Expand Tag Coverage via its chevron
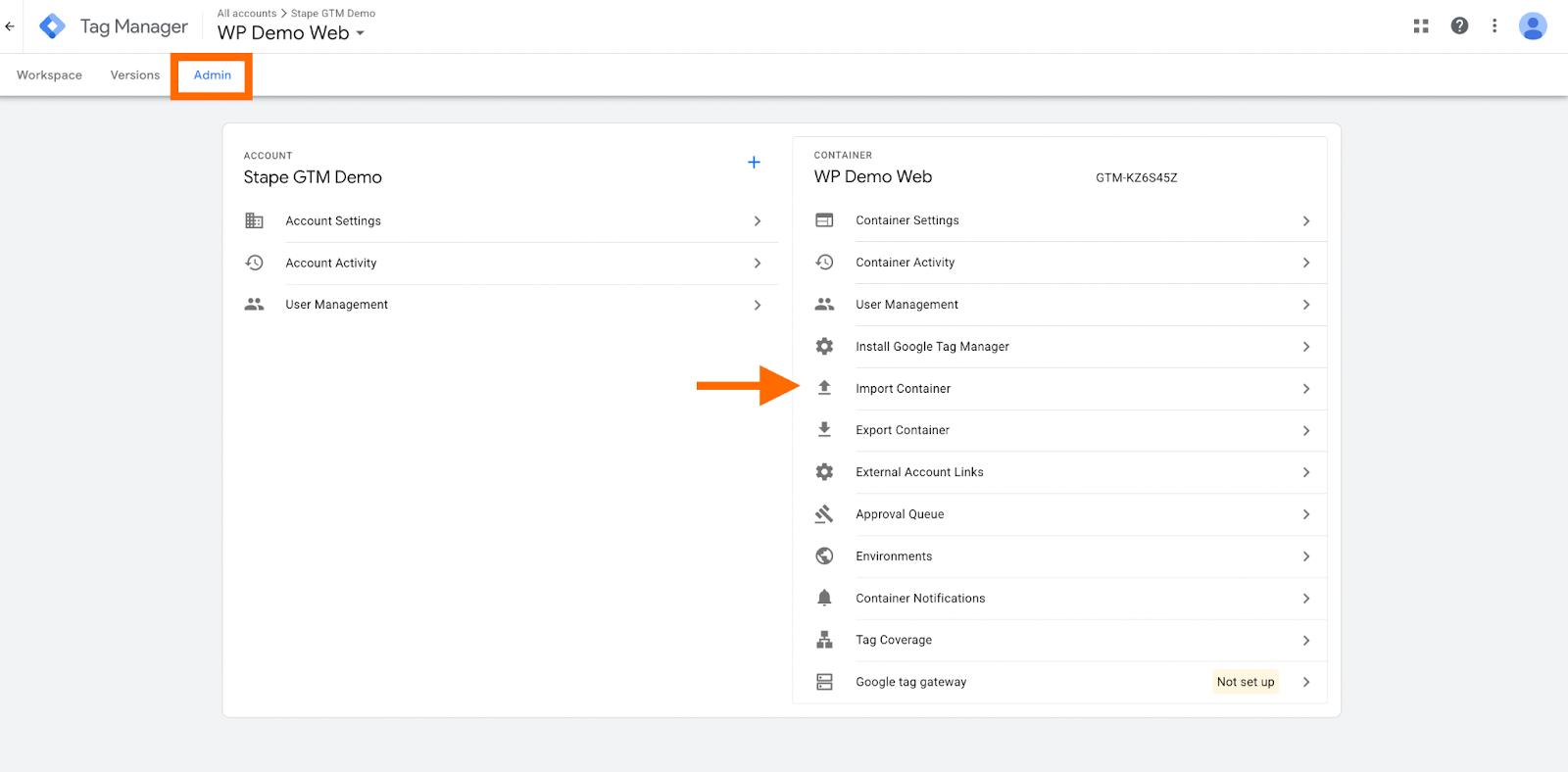The width and height of the screenshot is (1568, 772). pos(1305,640)
